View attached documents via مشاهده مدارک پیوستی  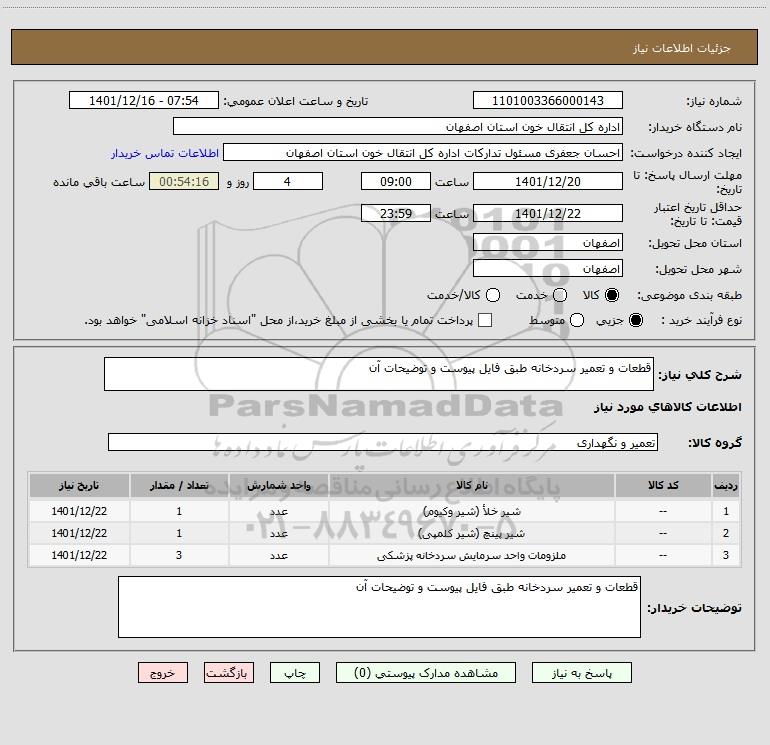click(x=426, y=673)
